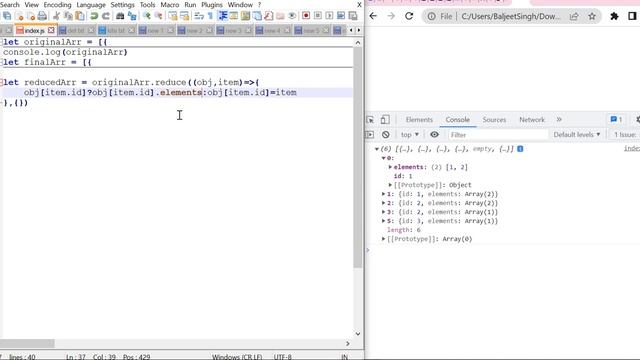
Task: Collapse the logged (6) array in console
Action: [x=377, y=149]
